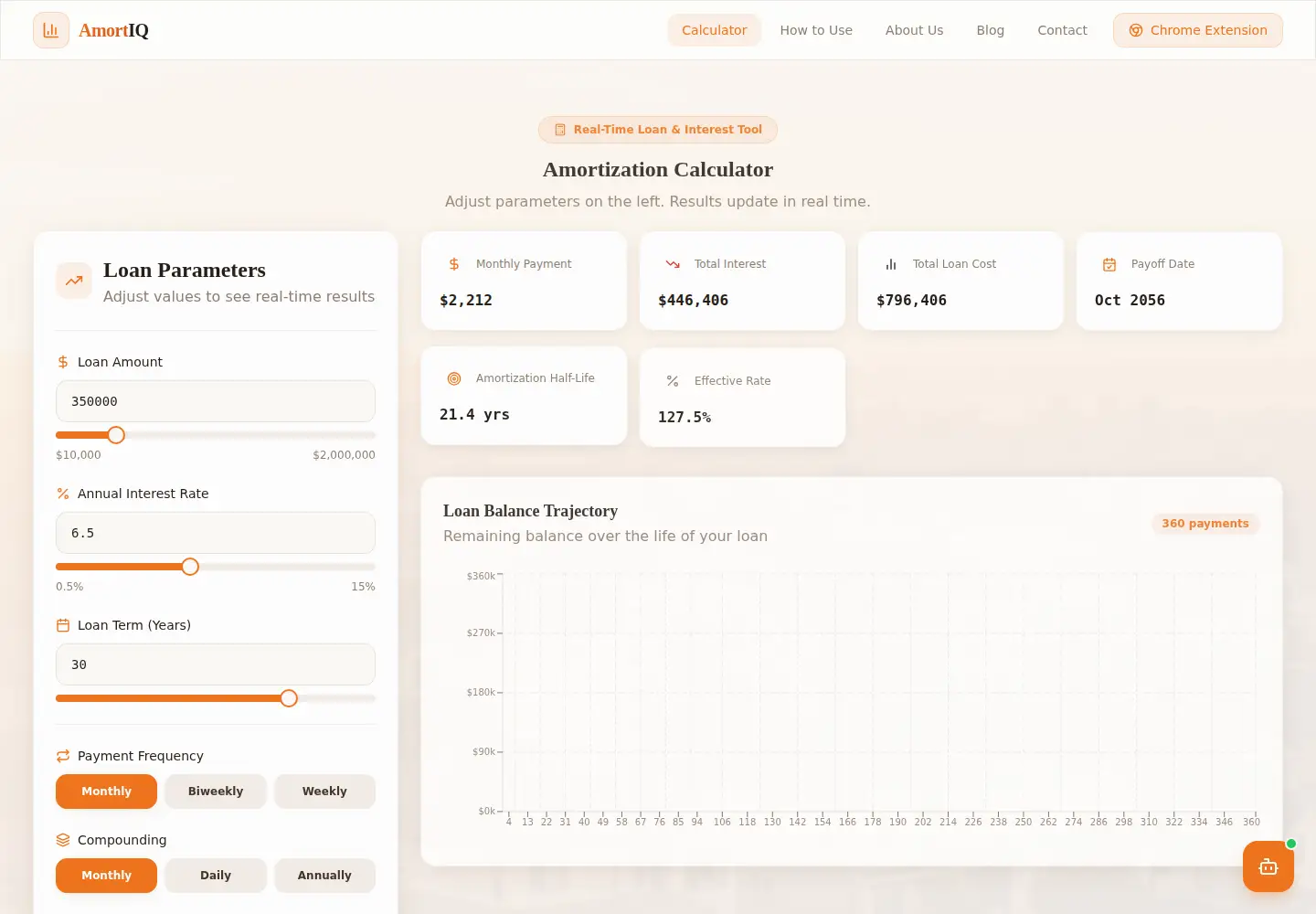Click the percent icon beside Effective Rate
The image size is (1316, 914).
coord(673,381)
